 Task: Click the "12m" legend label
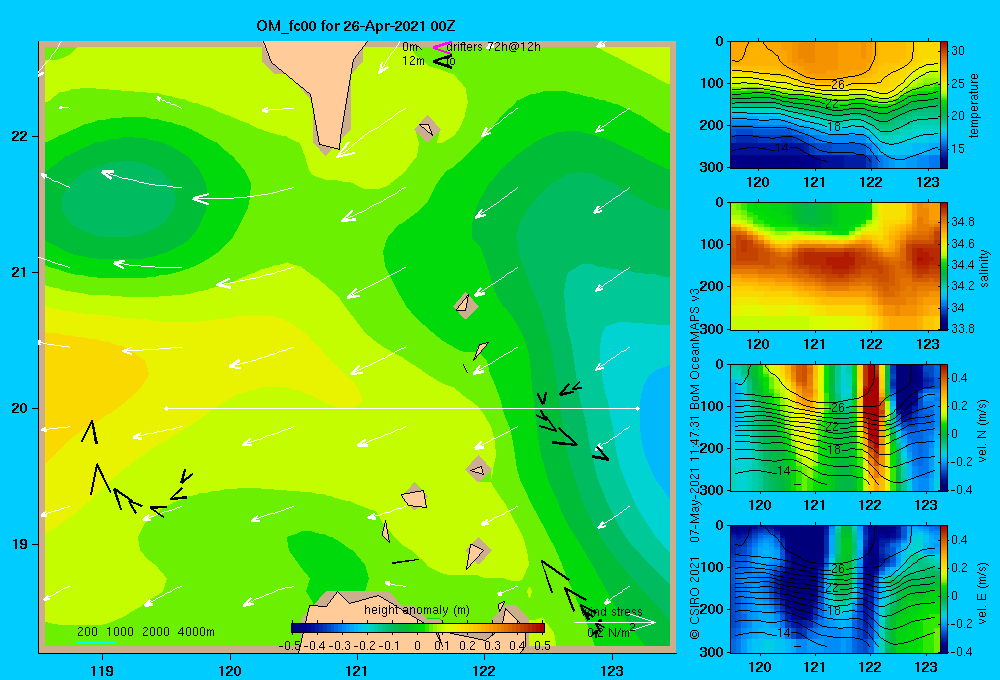(413, 61)
